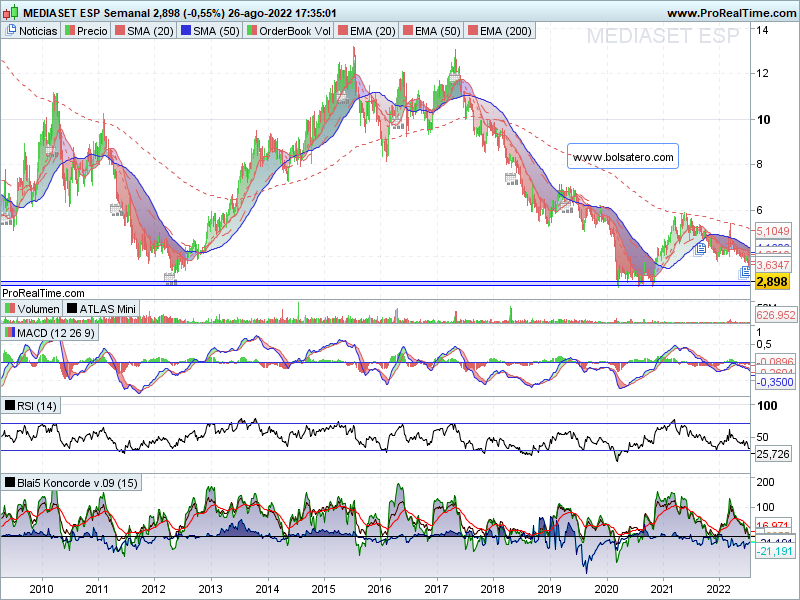Open the Noticias news legend button
Viewport: 800px width, 600px height.
pos(32,31)
